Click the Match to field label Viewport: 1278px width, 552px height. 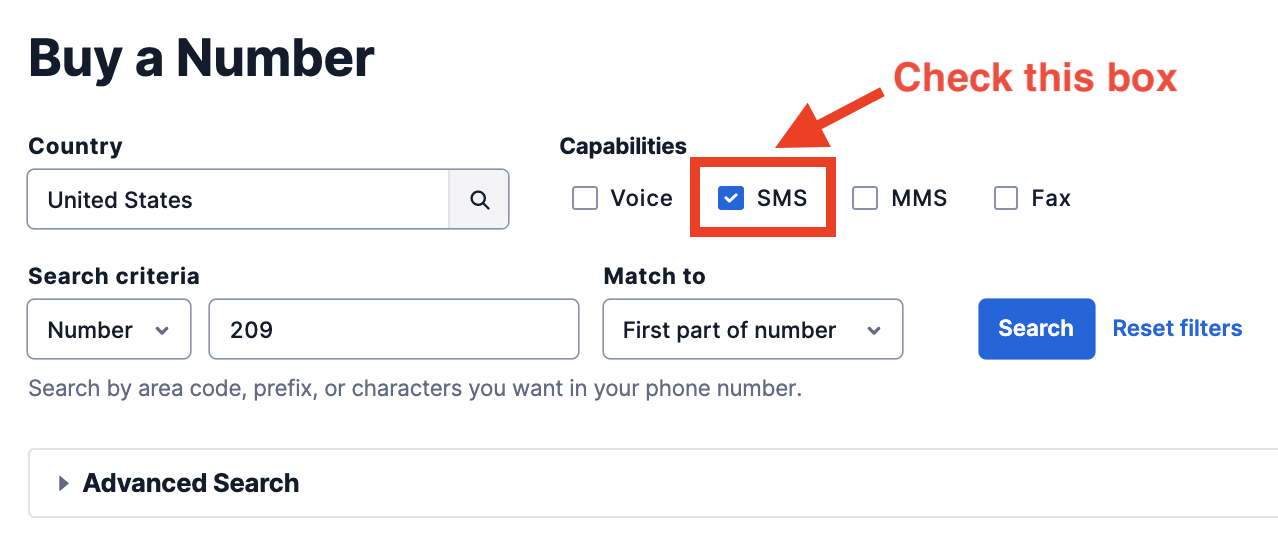[655, 276]
